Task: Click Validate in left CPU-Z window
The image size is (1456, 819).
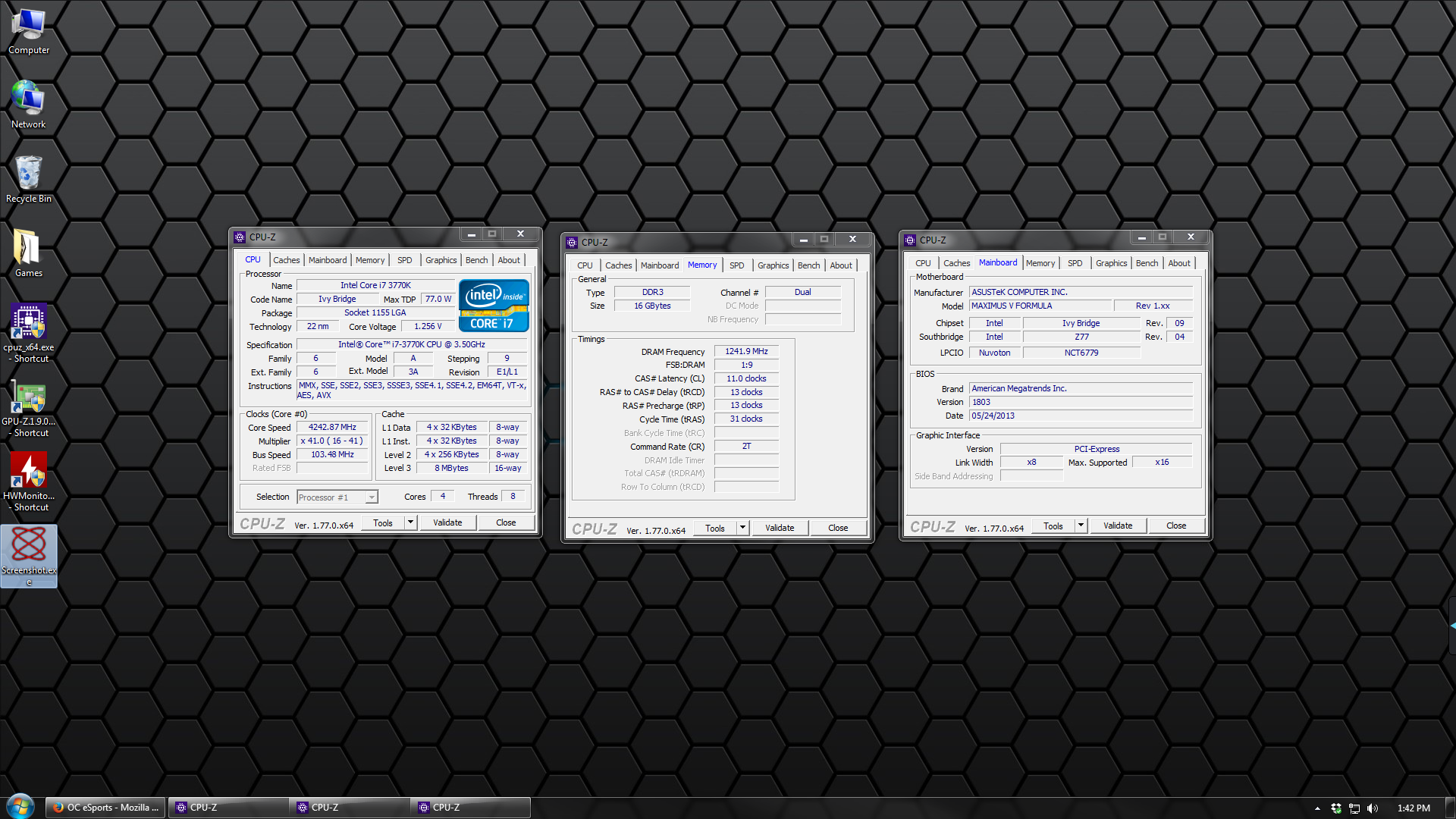Action: click(447, 522)
